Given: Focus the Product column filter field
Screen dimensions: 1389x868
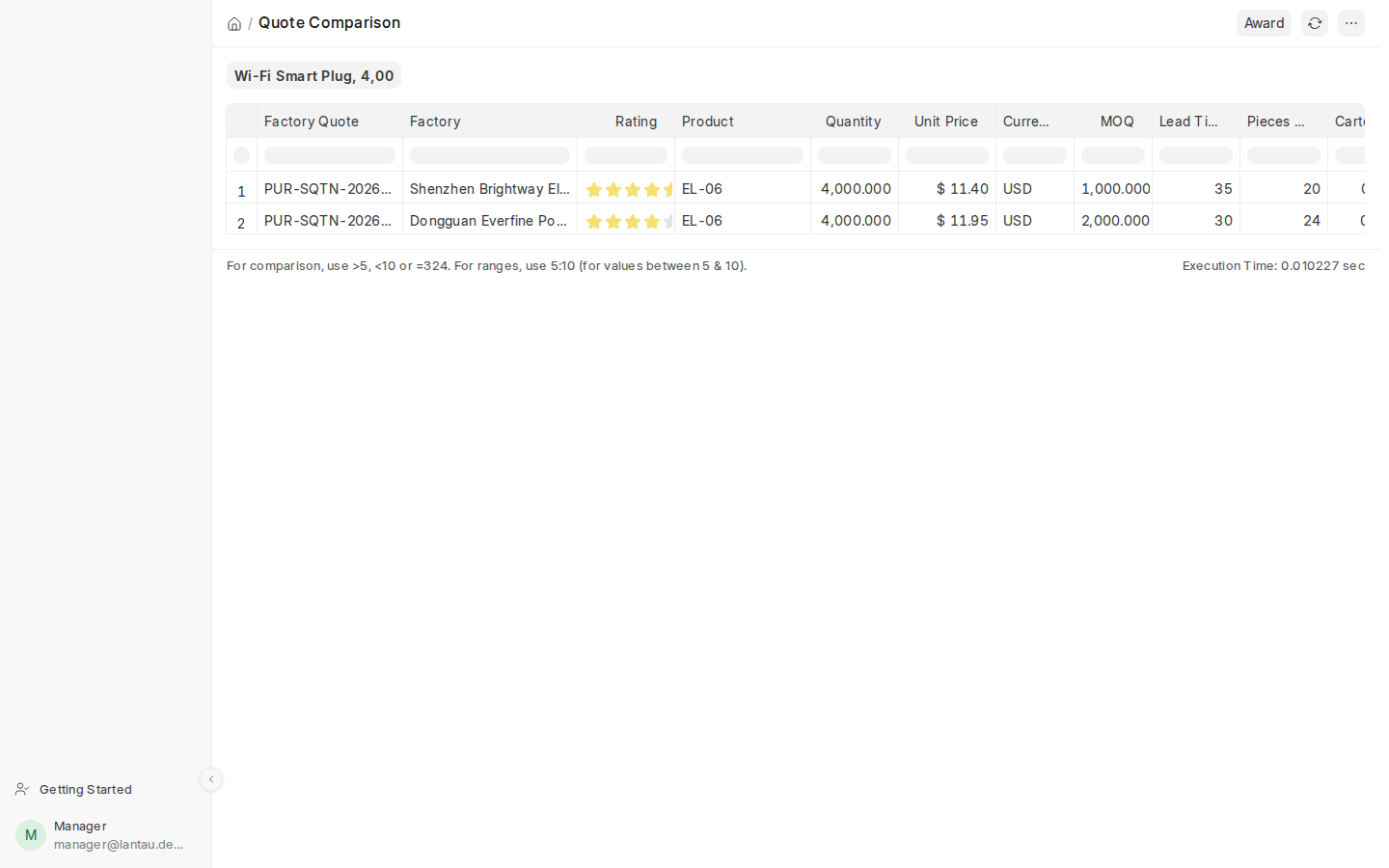Looking at the screenshot, I should click(x=743, y=155).
